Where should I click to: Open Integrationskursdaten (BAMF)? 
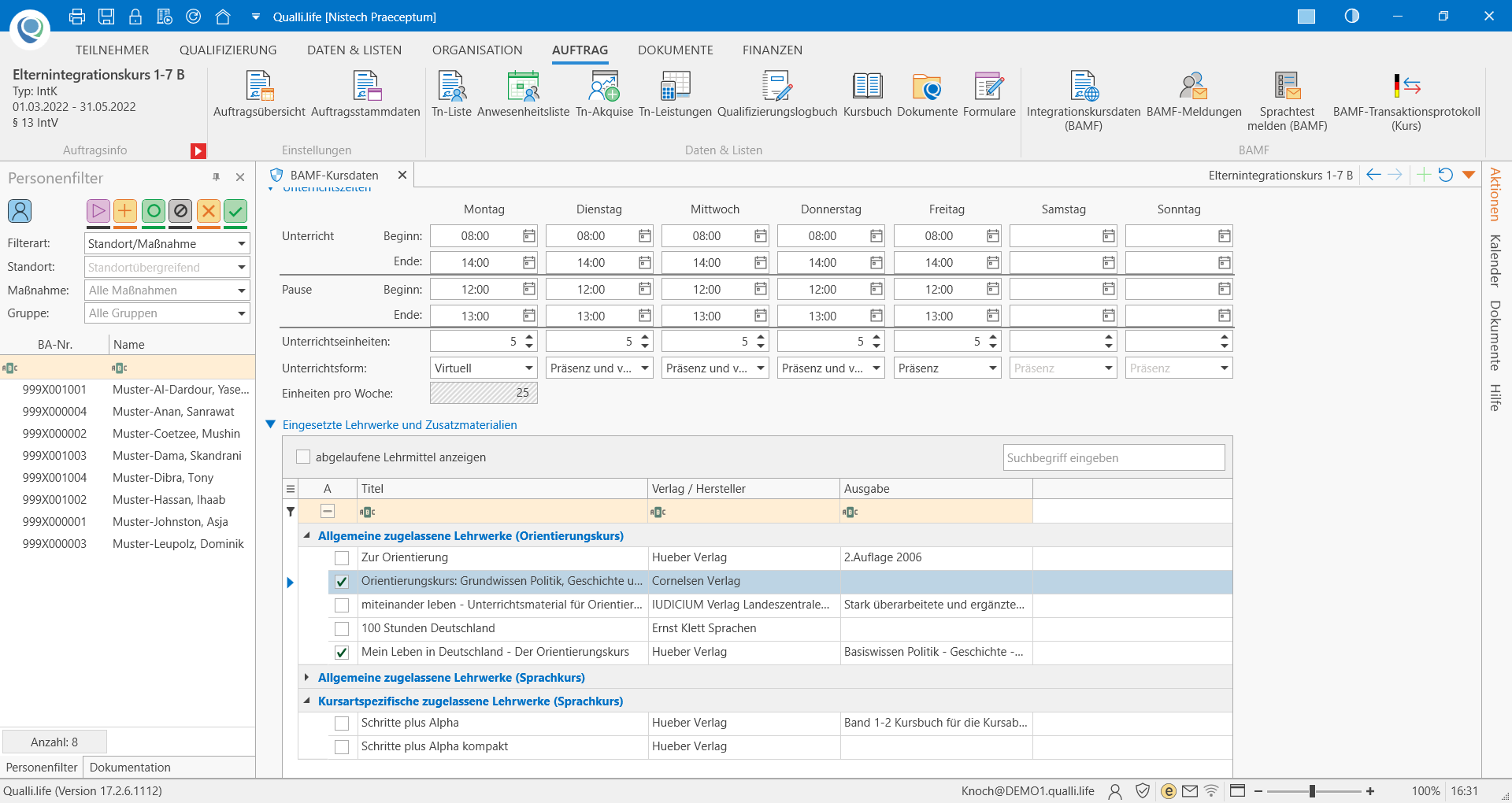[1084, 101]
